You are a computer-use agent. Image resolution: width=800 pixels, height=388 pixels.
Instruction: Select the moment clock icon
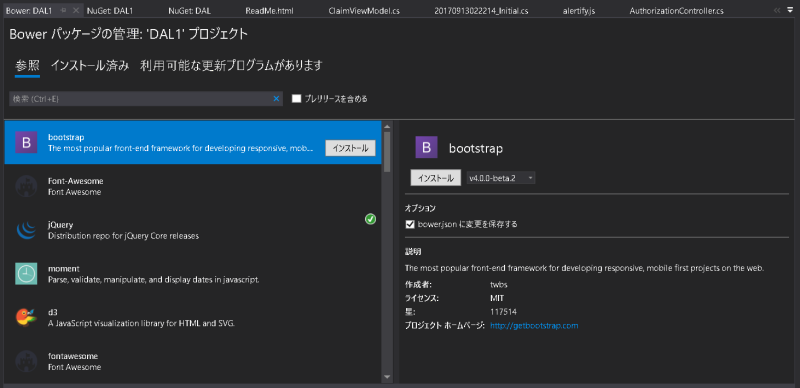[26, 274]
